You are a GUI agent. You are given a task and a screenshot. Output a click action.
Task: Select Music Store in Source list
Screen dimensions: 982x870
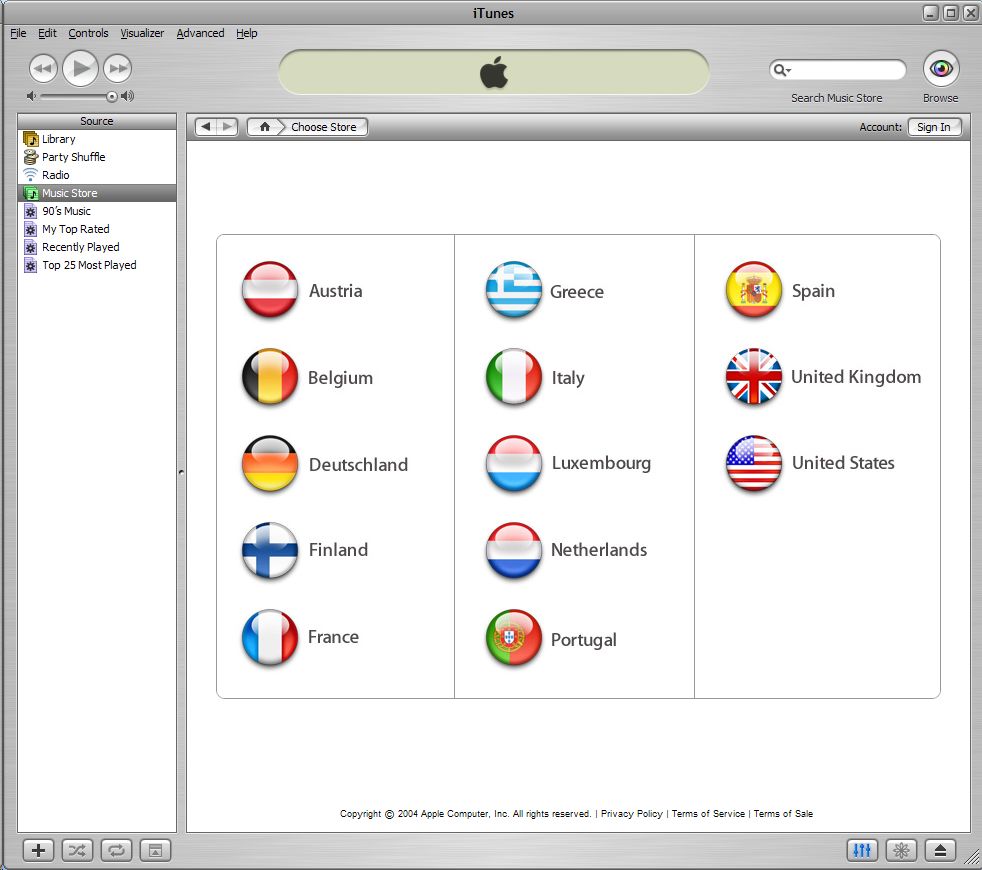click(x=97, y=193)
